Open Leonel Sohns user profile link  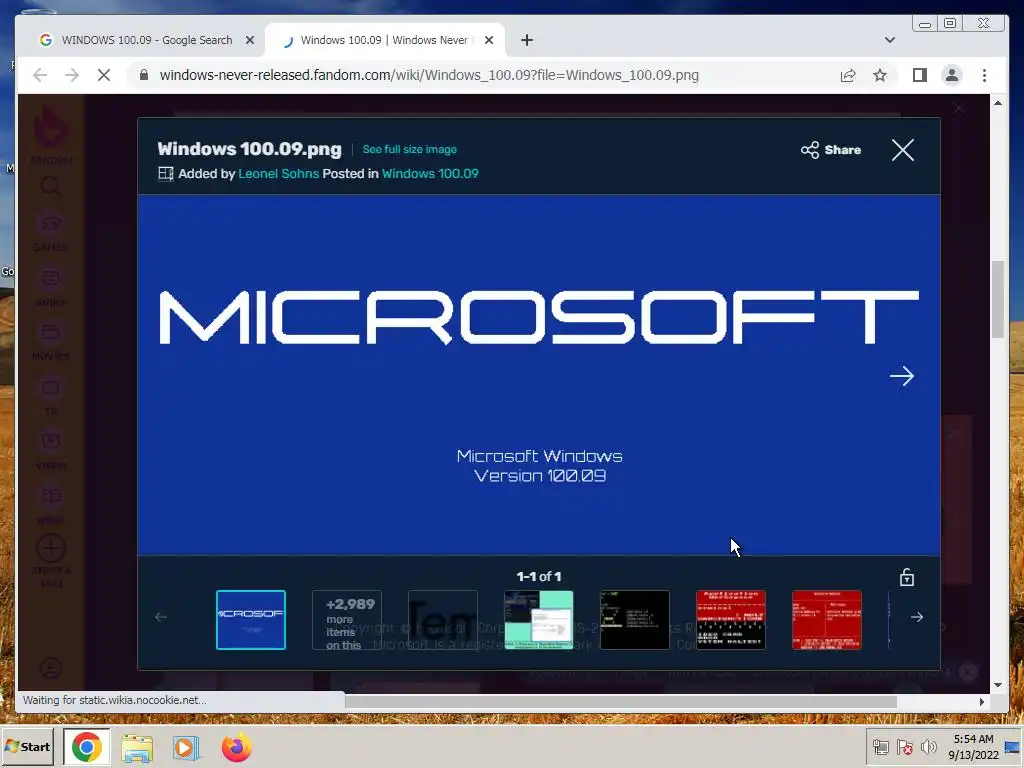[x=278, y=174]
